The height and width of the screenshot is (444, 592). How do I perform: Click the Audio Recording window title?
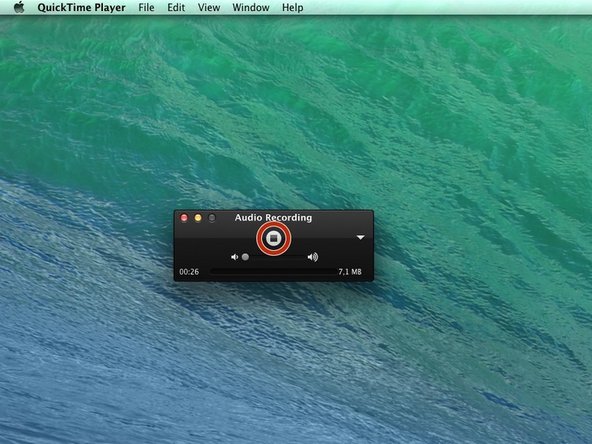click(273, 218)
